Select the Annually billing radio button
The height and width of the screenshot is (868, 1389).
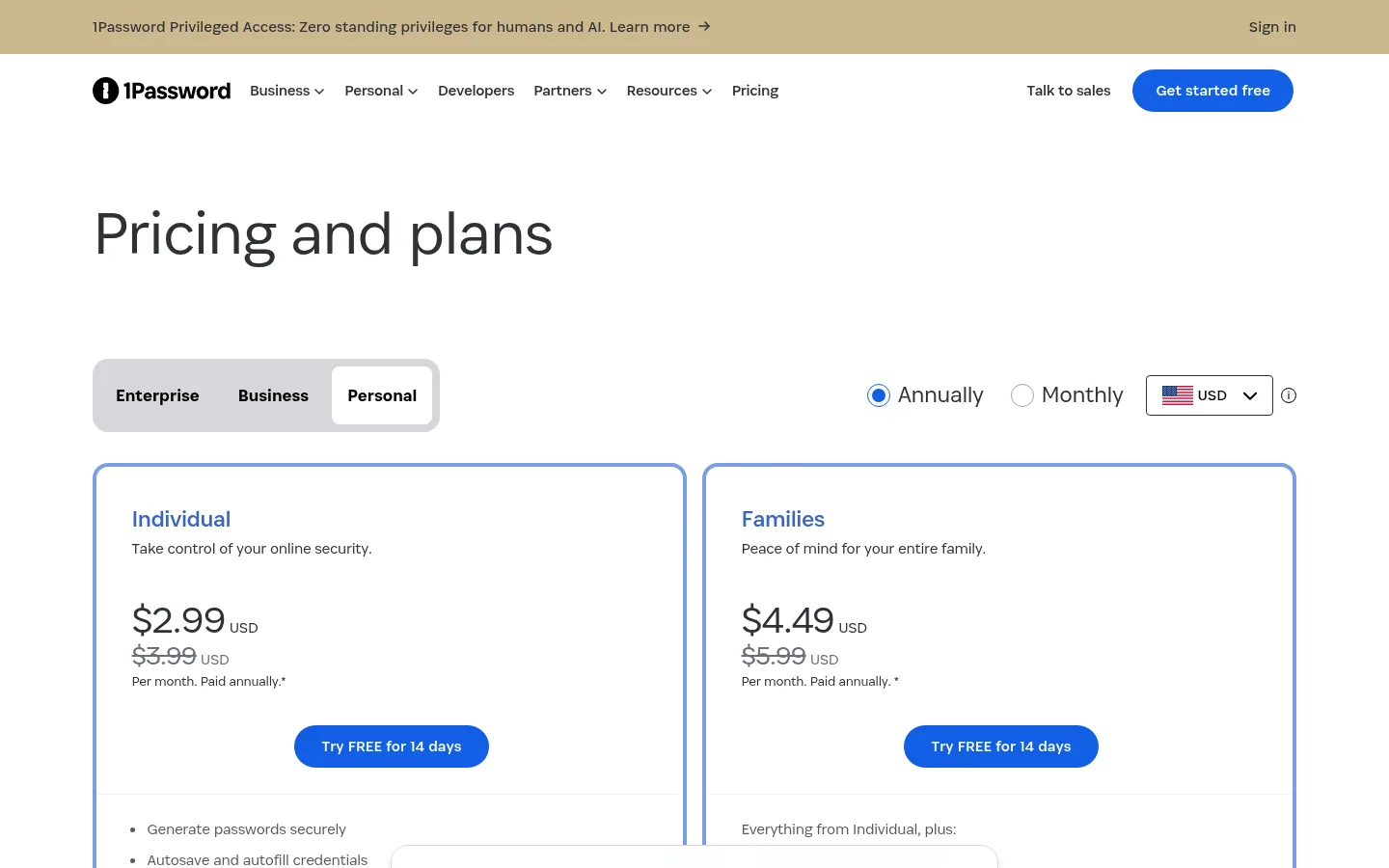pos(878,395)
